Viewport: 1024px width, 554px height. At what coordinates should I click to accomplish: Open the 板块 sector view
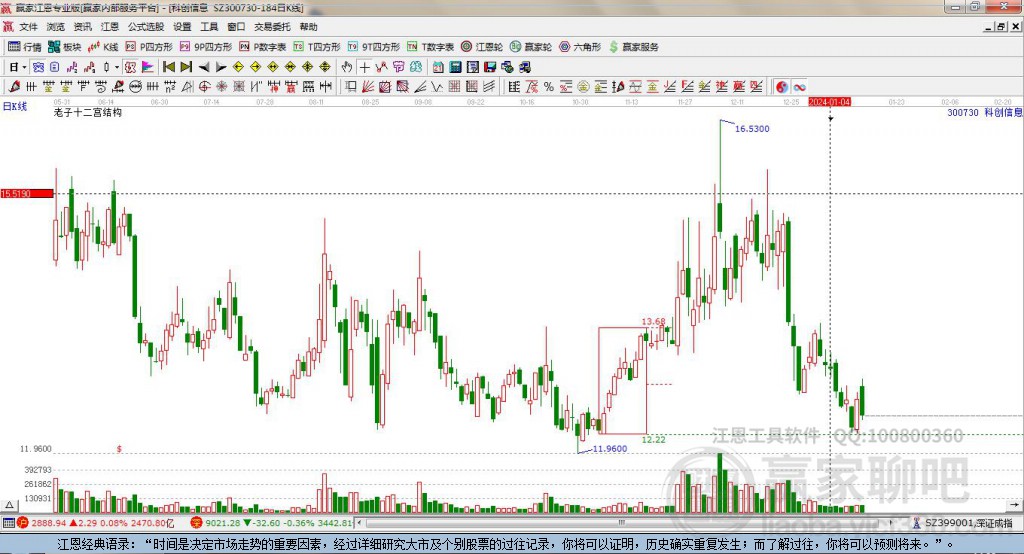pos(65,46)
